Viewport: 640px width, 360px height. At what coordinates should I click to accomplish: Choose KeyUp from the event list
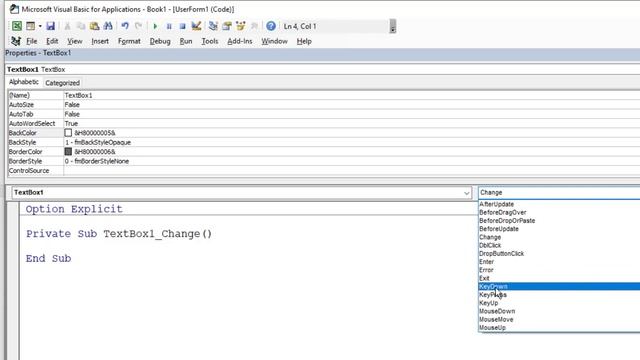(x=559, y=303)
